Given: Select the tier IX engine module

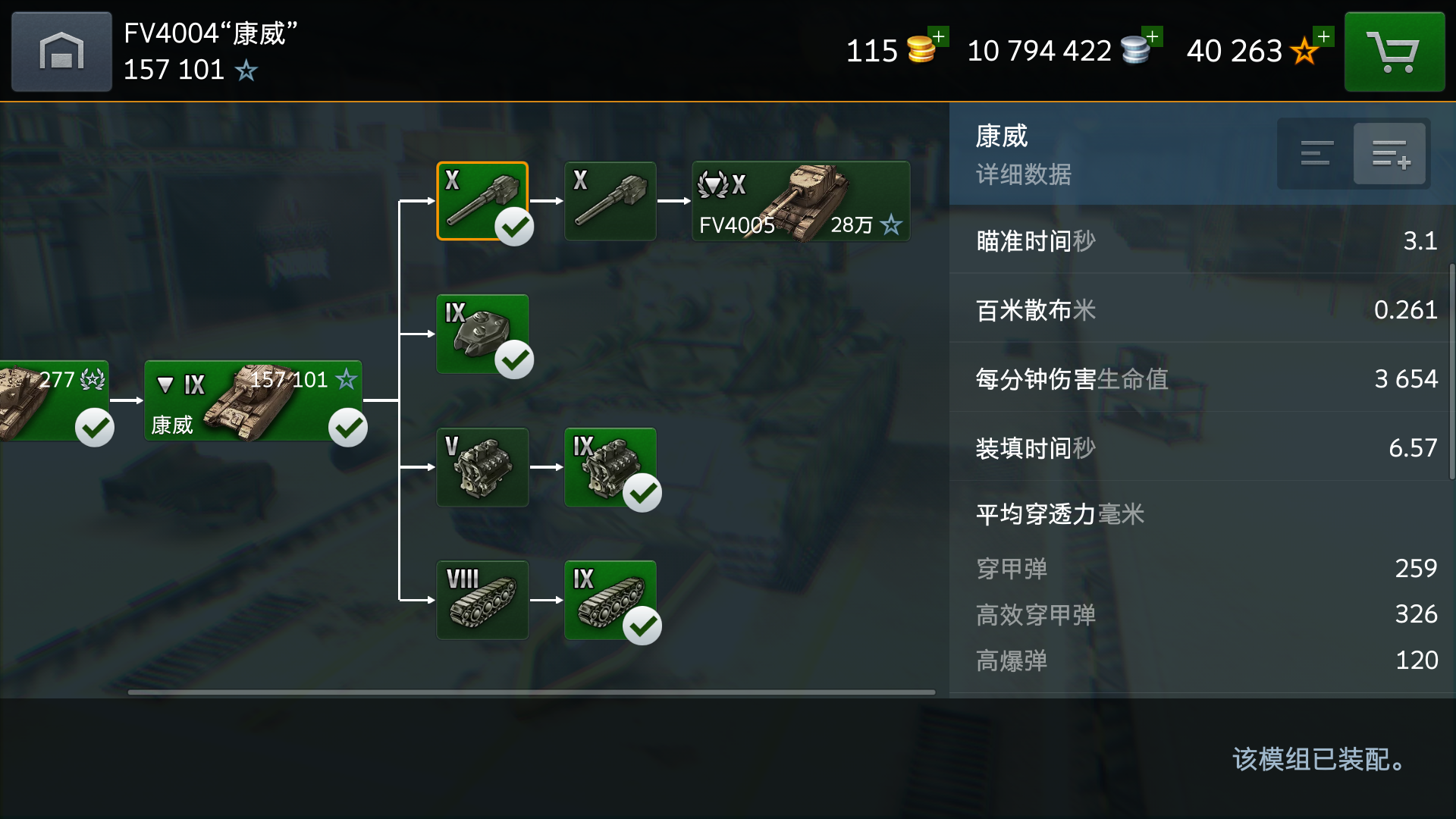Looking at the screenshot, I should coord(610,467).
